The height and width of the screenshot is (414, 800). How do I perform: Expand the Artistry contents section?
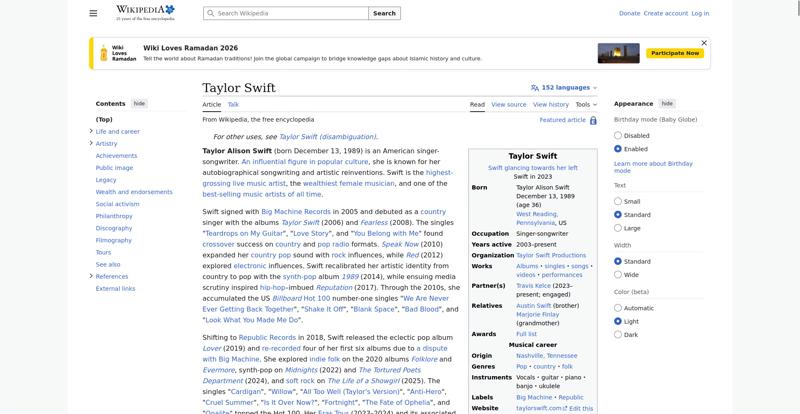click(91, 143)
